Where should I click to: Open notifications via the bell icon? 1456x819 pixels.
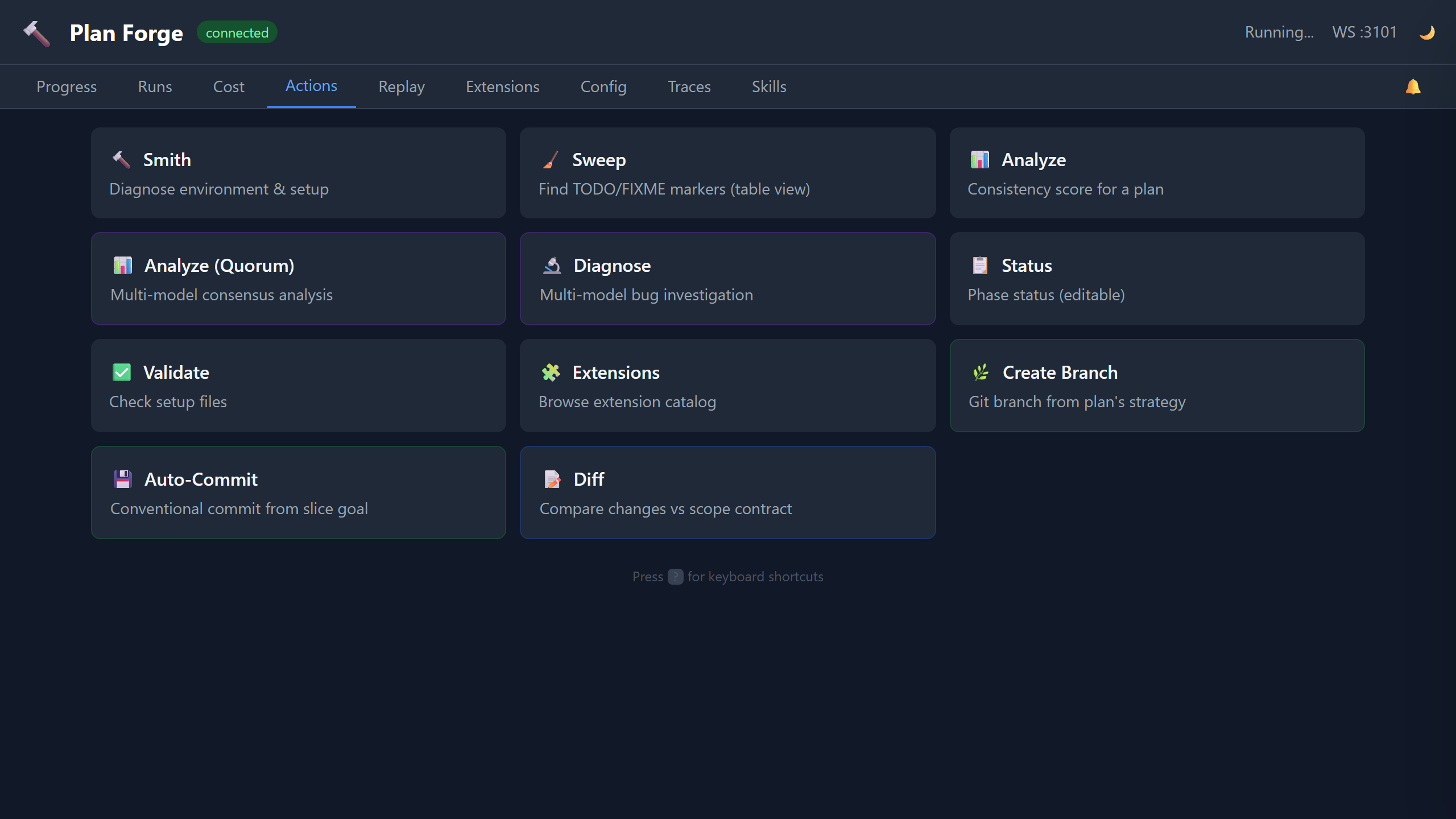click(1414, 86)
